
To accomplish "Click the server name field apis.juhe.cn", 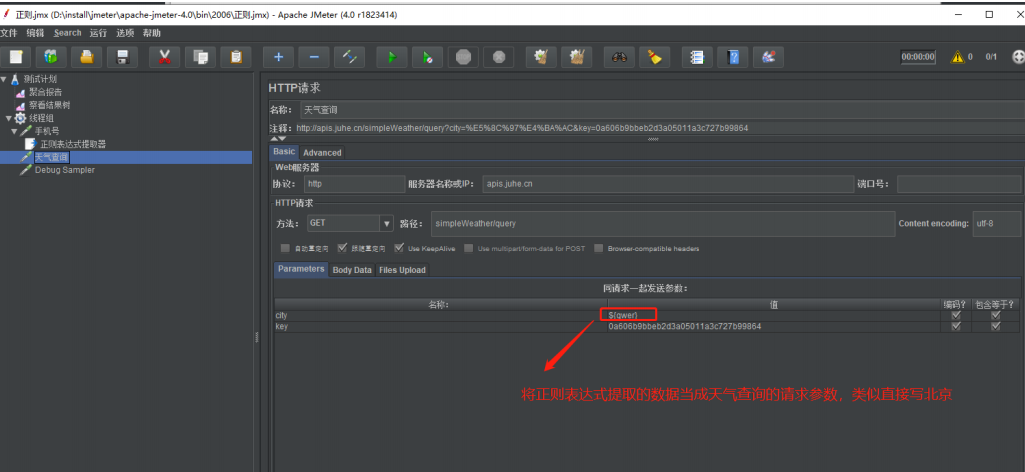I will [668, 184].
